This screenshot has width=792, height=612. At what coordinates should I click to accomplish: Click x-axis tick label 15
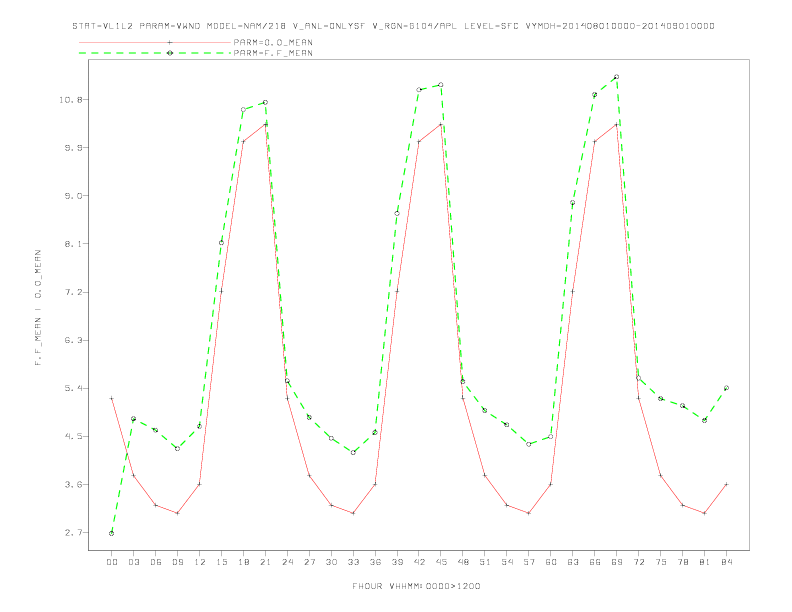pos(221,562)
